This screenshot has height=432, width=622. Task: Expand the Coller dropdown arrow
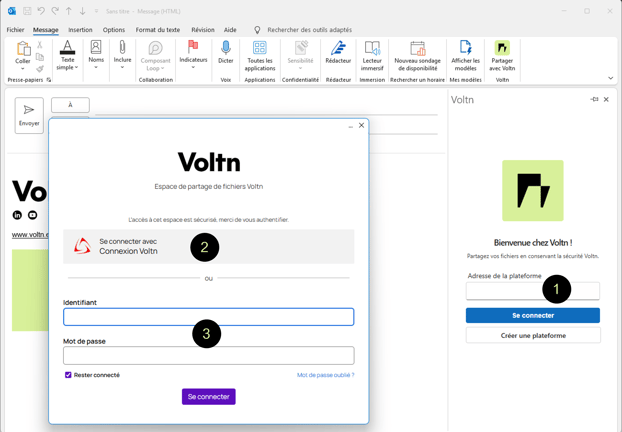[x=23, y=69]
